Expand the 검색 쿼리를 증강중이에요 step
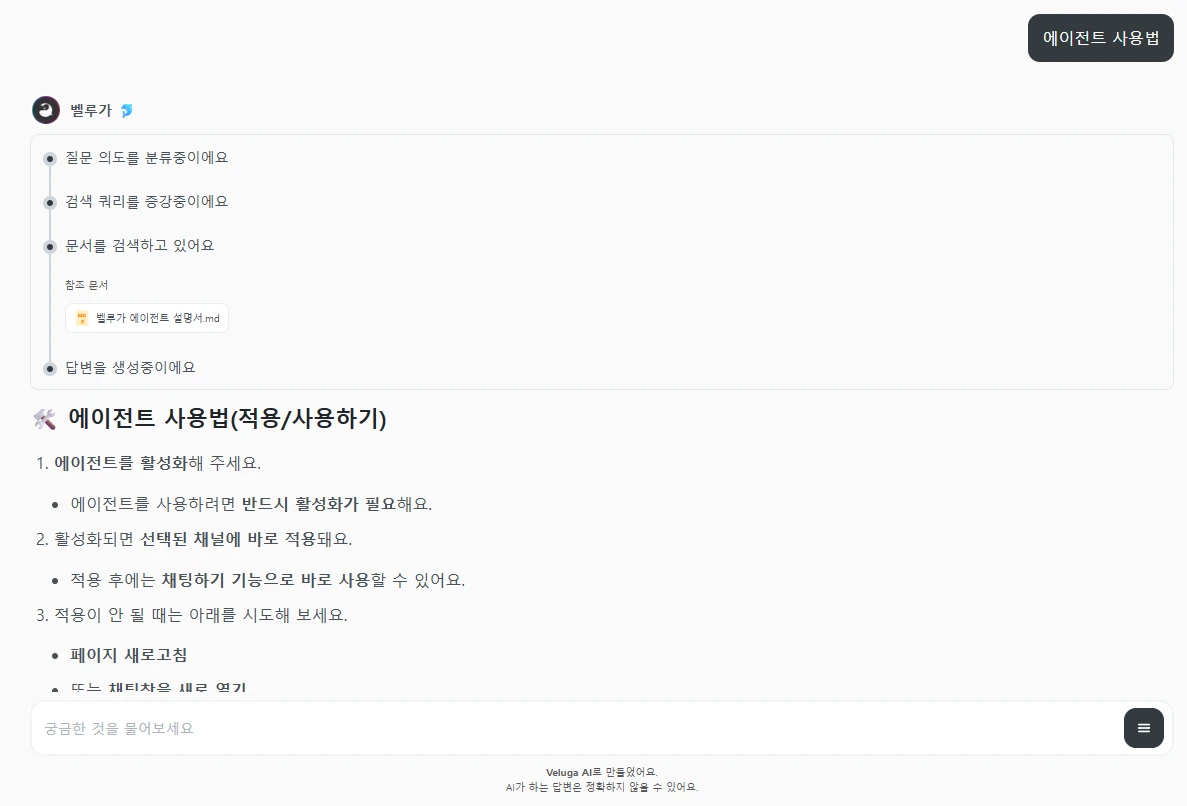The image size is (1187, 806). (146, 202)
